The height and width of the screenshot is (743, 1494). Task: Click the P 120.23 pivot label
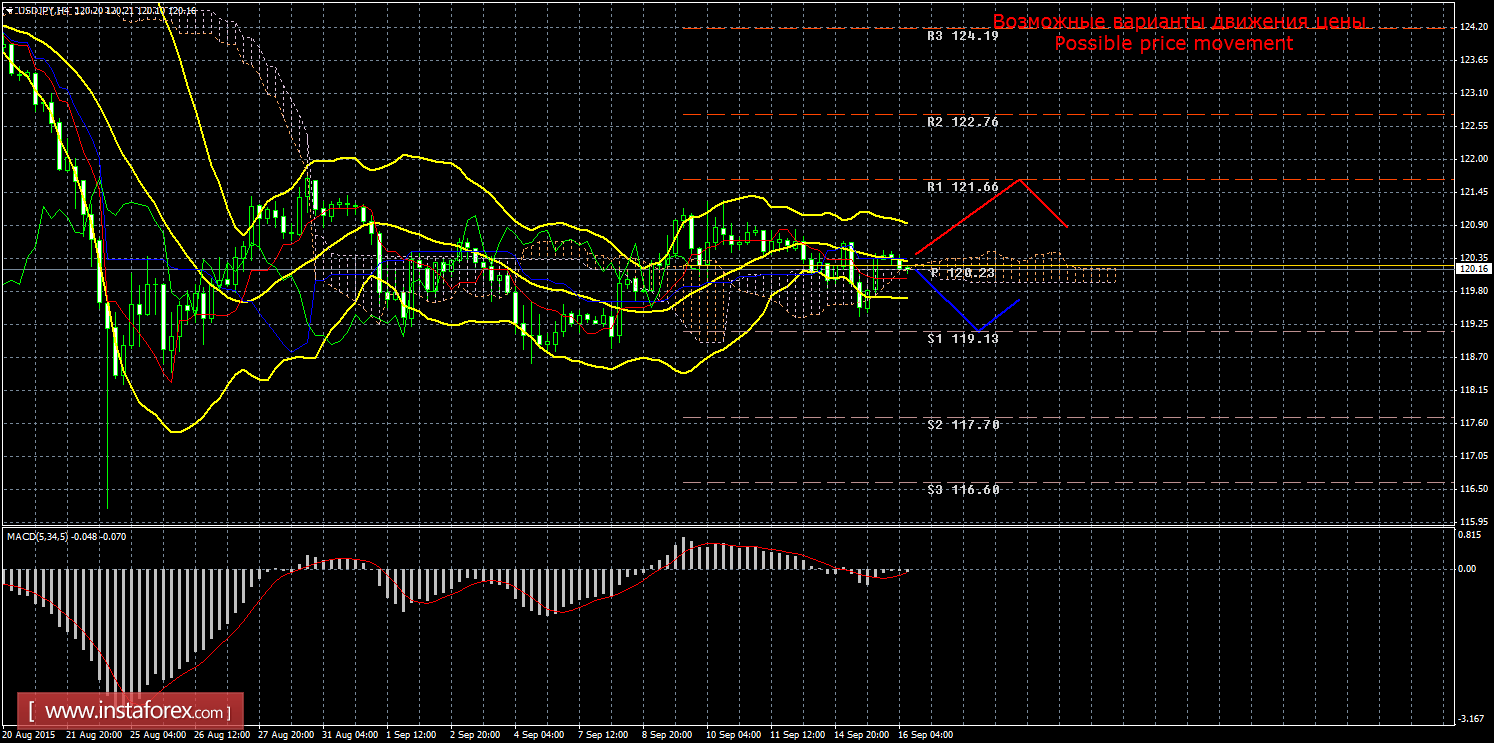click(x=963, y=273)
